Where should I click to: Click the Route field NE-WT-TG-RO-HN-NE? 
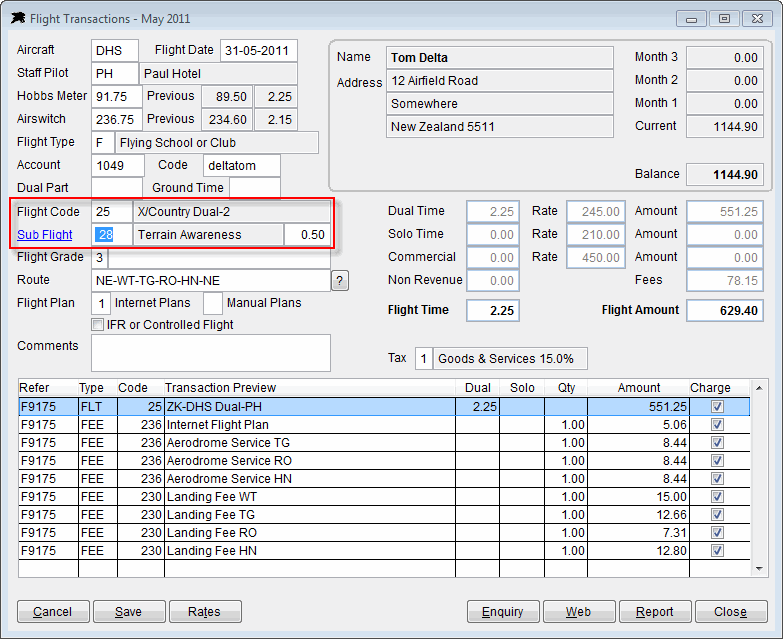click(x=211, y=281)
